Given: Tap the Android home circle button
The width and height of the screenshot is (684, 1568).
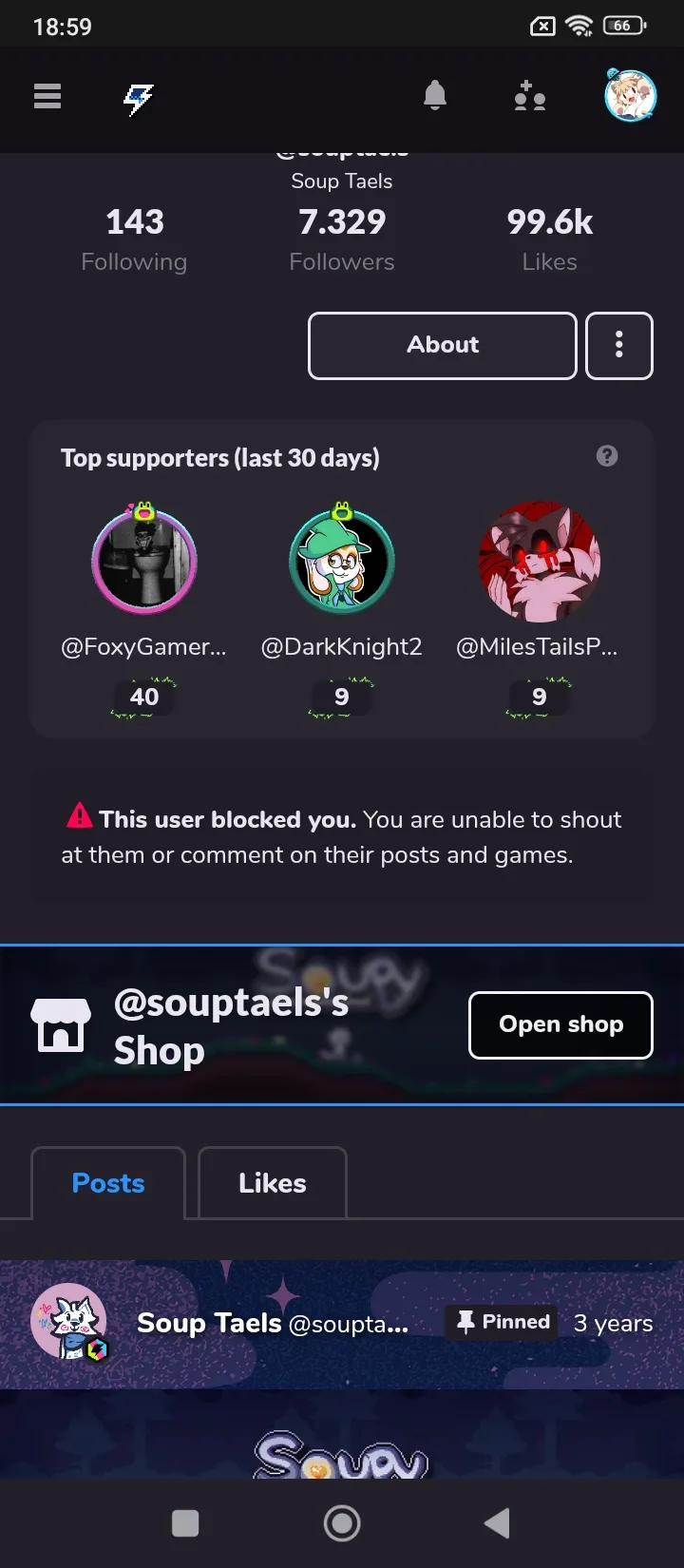Looking at the screenshot, I should click(x=342, y=1523).
